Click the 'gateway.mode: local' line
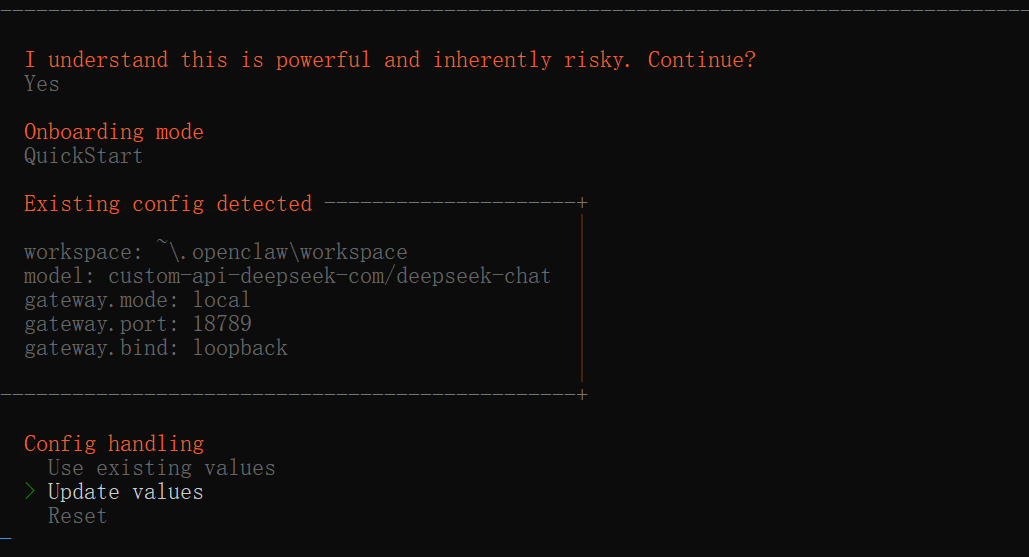This screenshot has height=557, width=1029. click(x=137, y=300)
